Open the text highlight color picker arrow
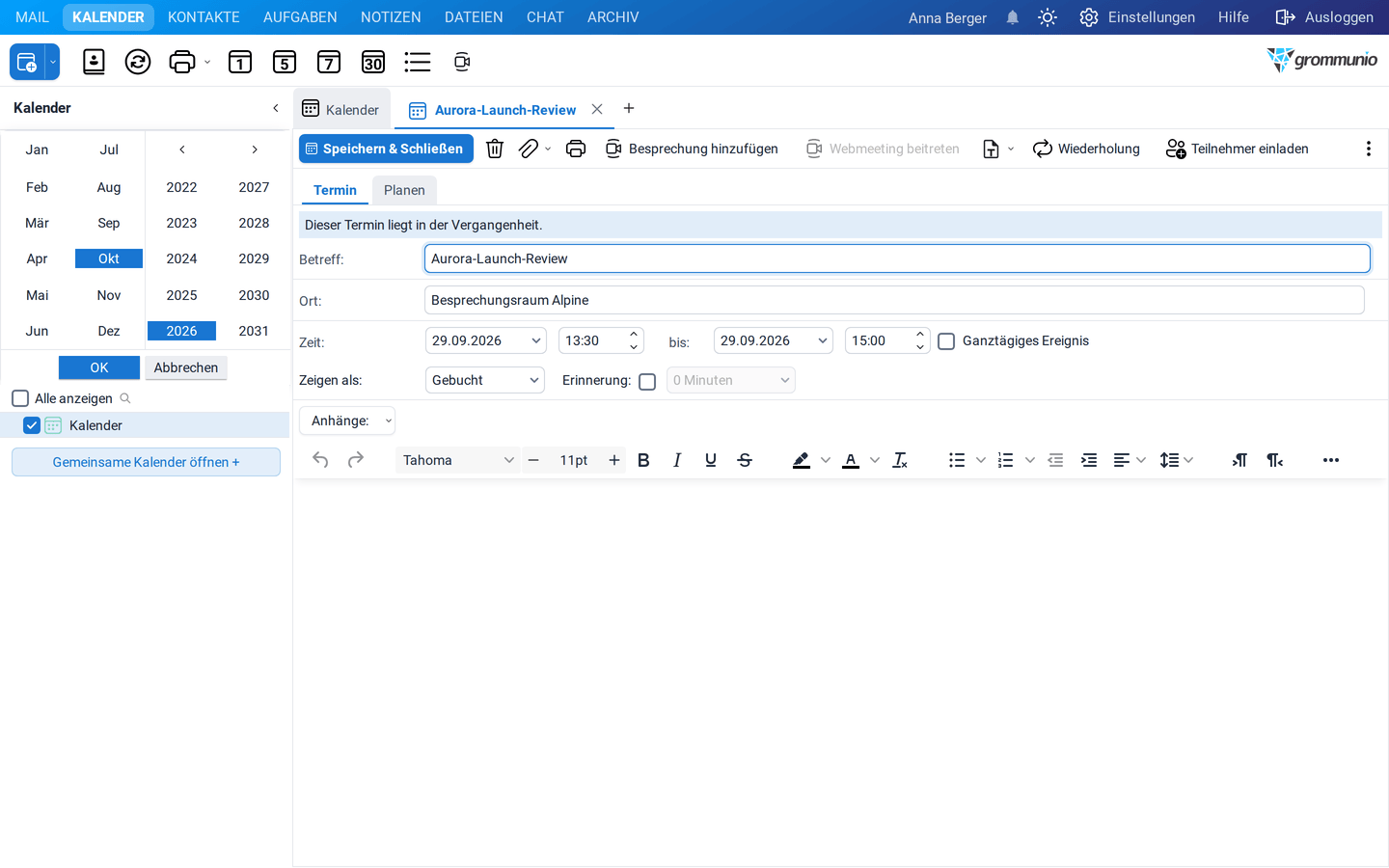 (826, 460)
